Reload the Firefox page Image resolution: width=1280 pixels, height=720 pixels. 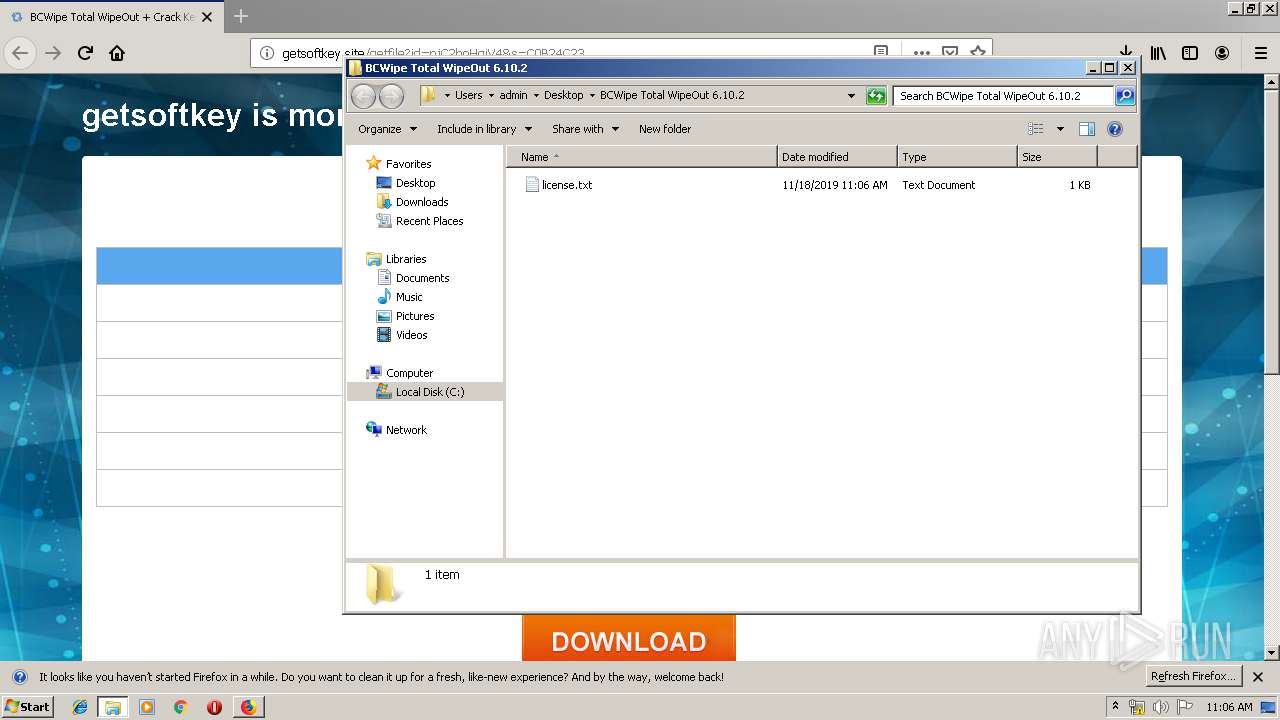click(x=85, y=53)
